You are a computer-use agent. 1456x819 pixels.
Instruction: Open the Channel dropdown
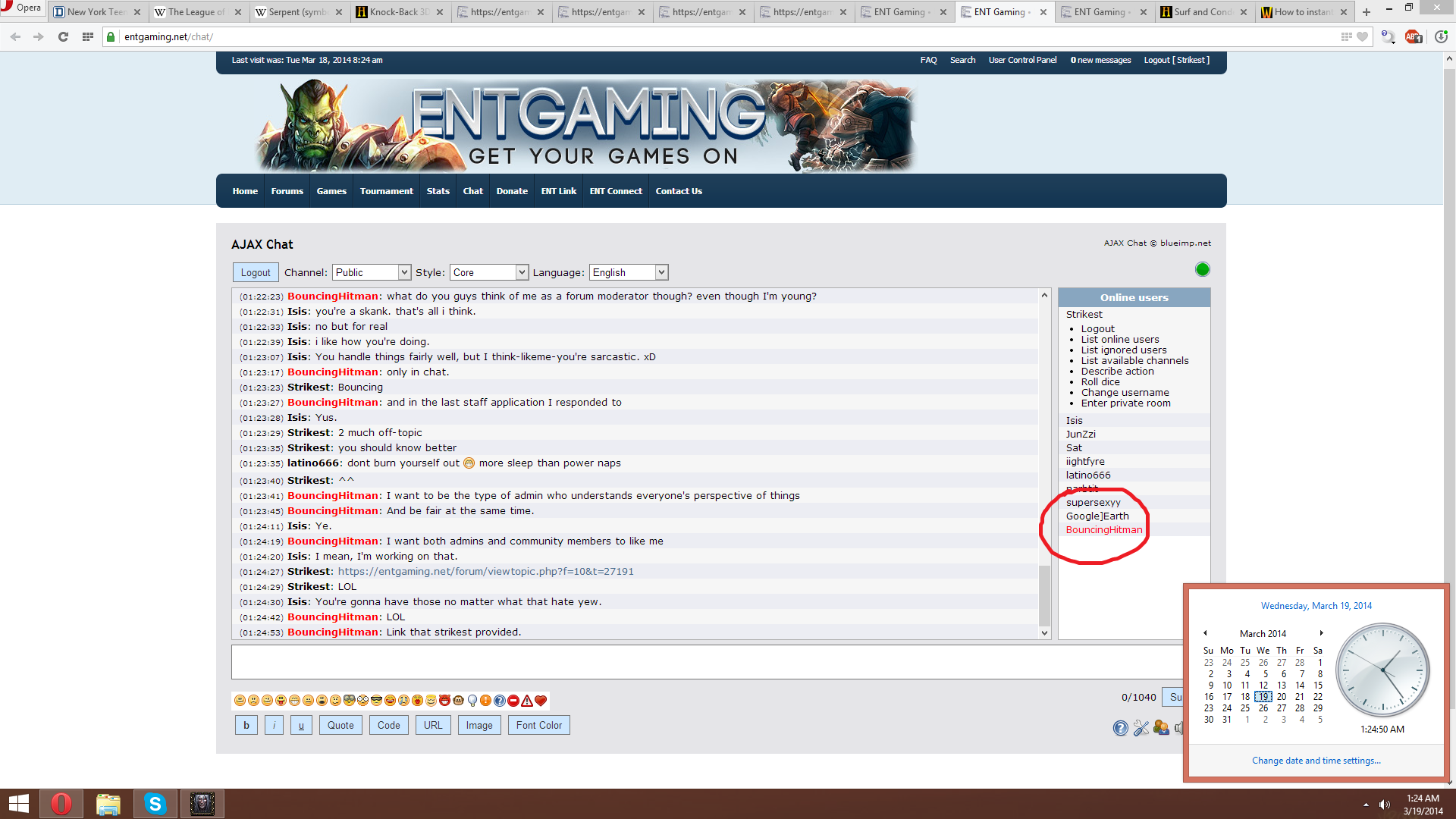coord(372,272)
